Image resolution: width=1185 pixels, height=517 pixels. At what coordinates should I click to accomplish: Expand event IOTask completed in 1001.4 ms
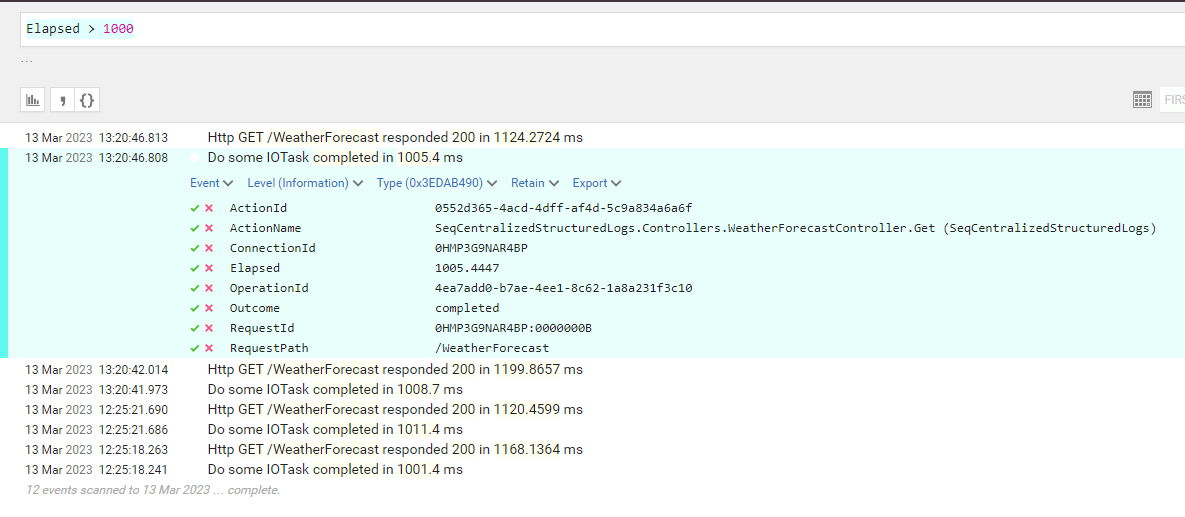click(x=335, y=469)
